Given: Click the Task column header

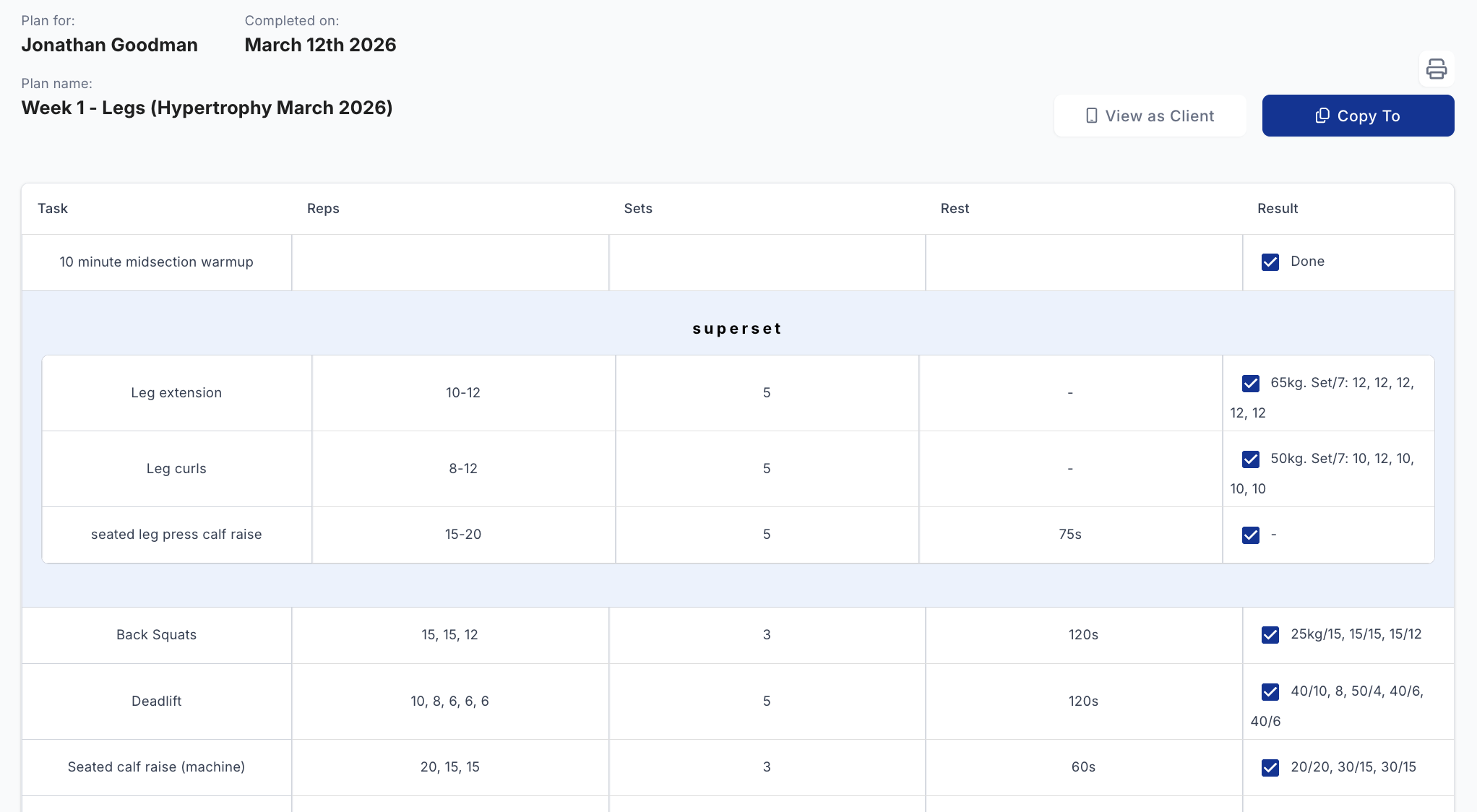Looking at the screenshot, I should coord(53,209).
